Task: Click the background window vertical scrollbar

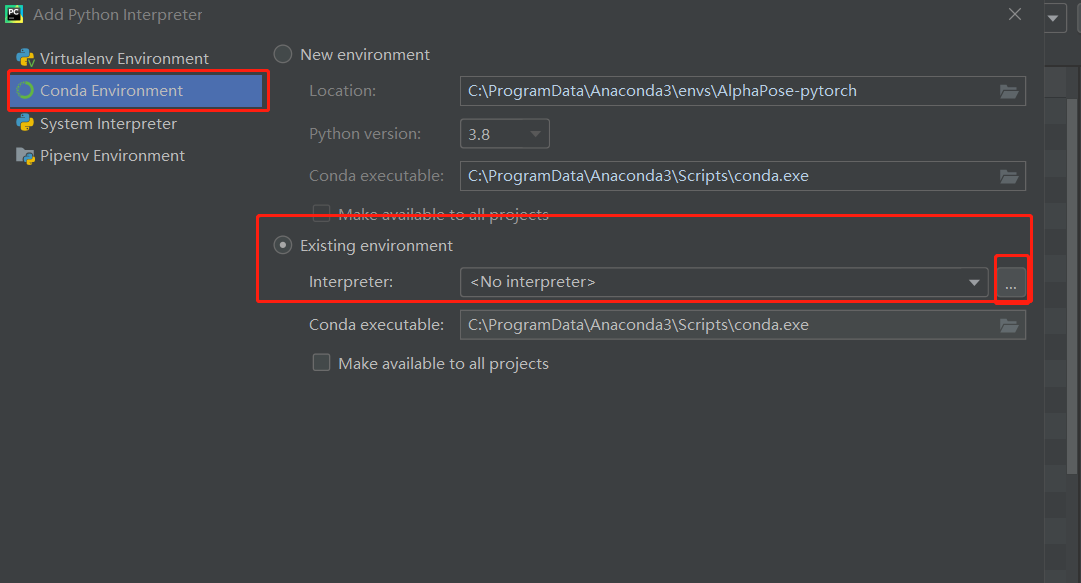Action: pos(1072,286)
